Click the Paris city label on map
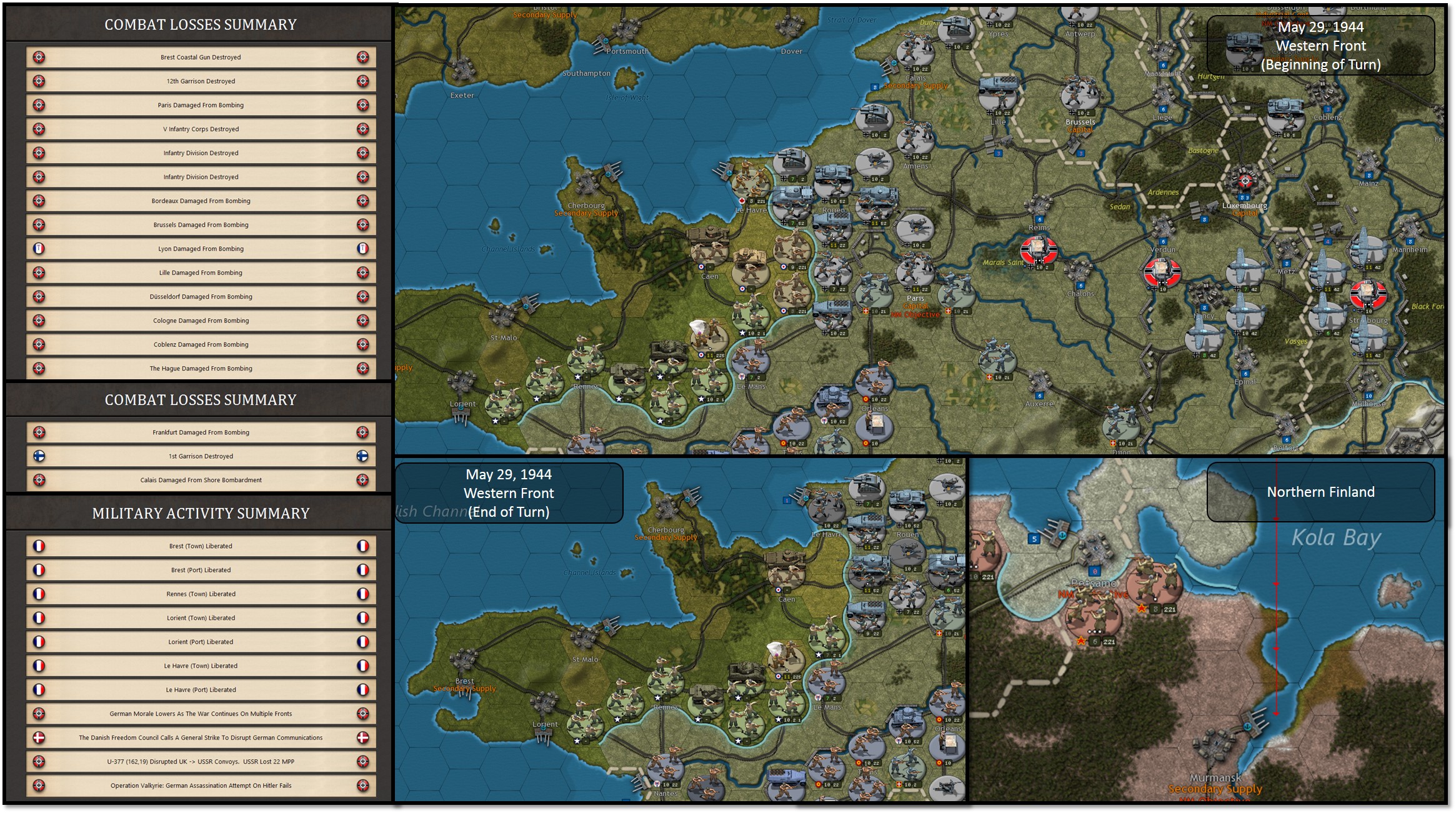Screen dimensions: 1456x813 [x=915, y=299]
